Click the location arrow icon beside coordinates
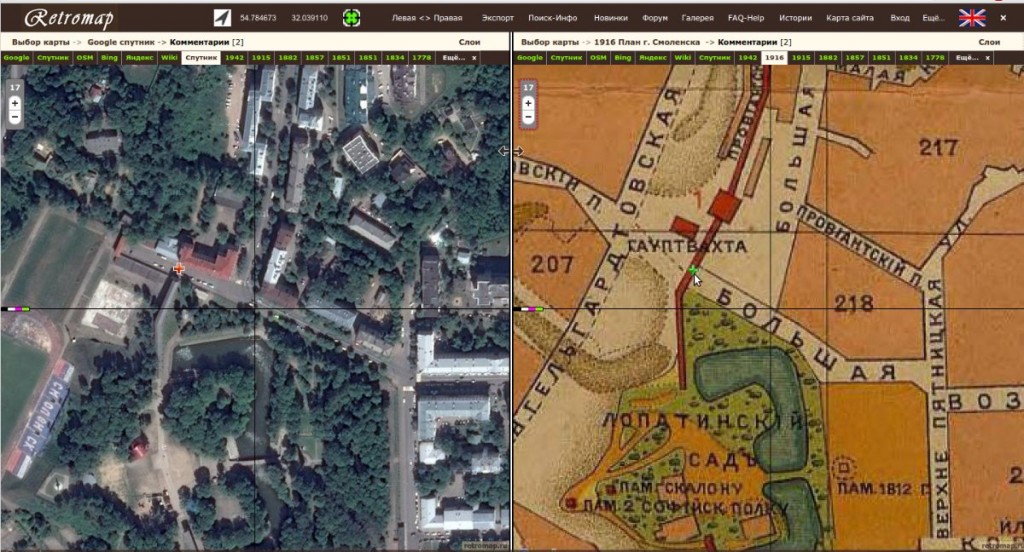This screenshot has height=552, width=1024. [x=222, y=18]
